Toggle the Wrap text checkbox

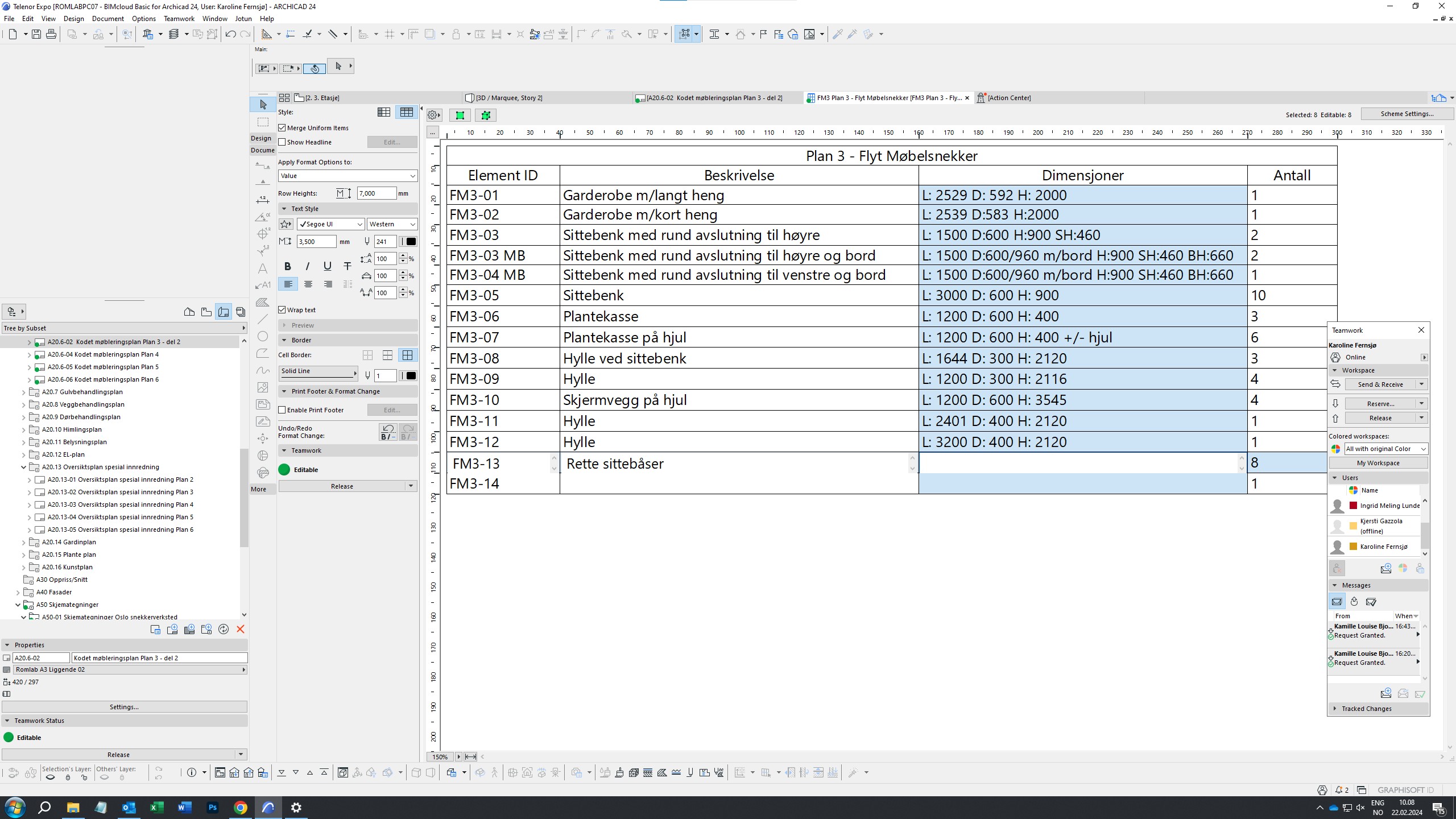pos(282,310)
